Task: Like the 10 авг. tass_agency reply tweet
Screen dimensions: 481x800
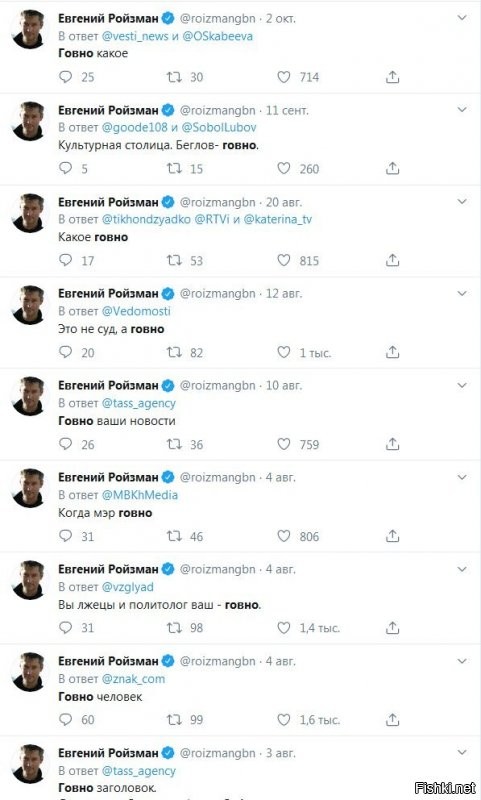Action: coord(284,444)
